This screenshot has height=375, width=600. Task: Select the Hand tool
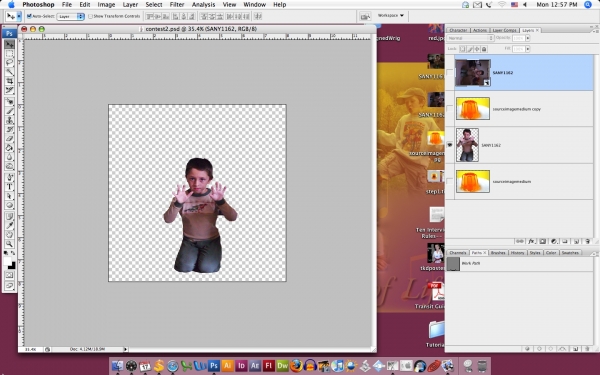[9, 235]
